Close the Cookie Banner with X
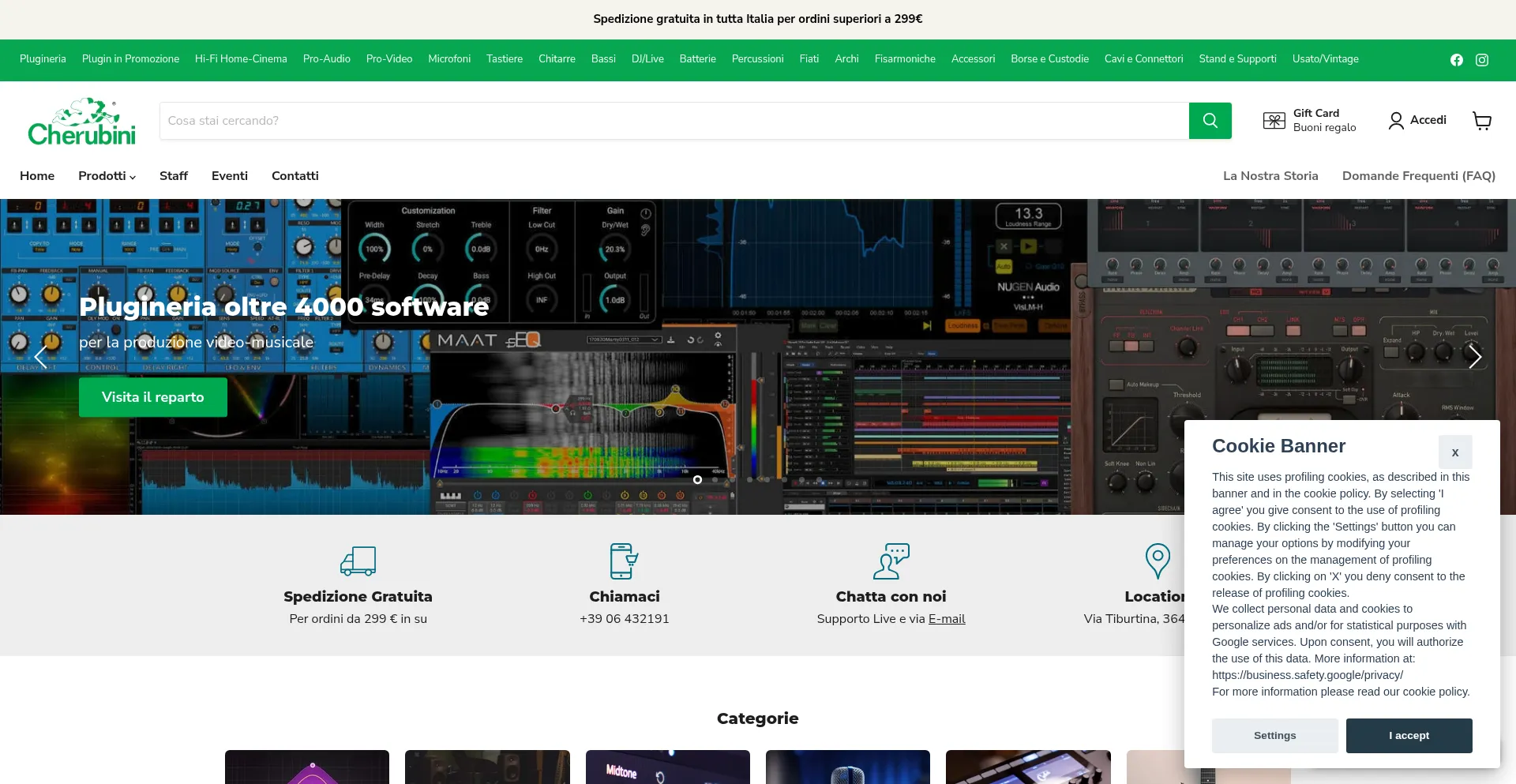The height and width of the screenshot is (784, 1516). tap(1454, 452)
